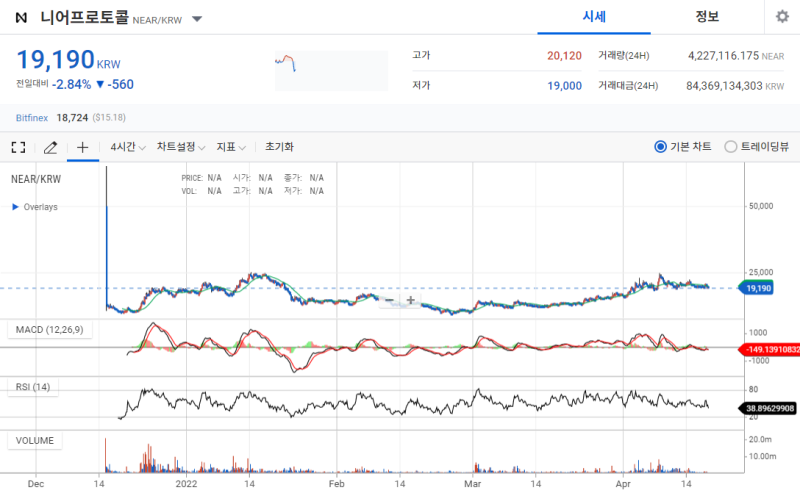Click the 2022 time axis label
Viewport: 800px width, 493px height.
[x=186, y=483]
